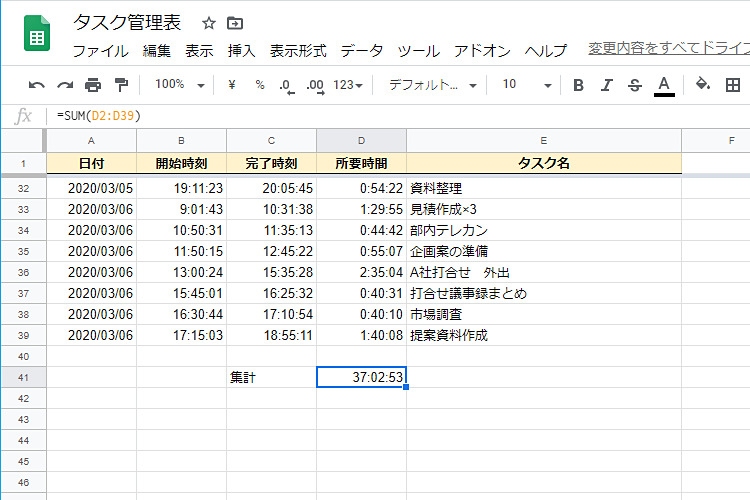Click the 日付 header cell

click(91, 164)
